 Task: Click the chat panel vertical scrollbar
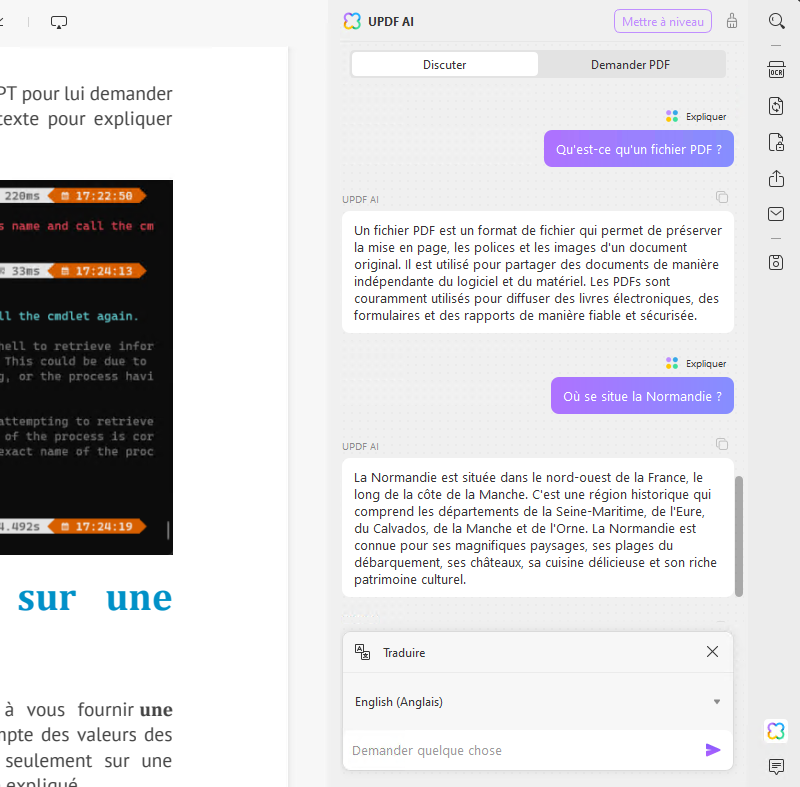738,536
